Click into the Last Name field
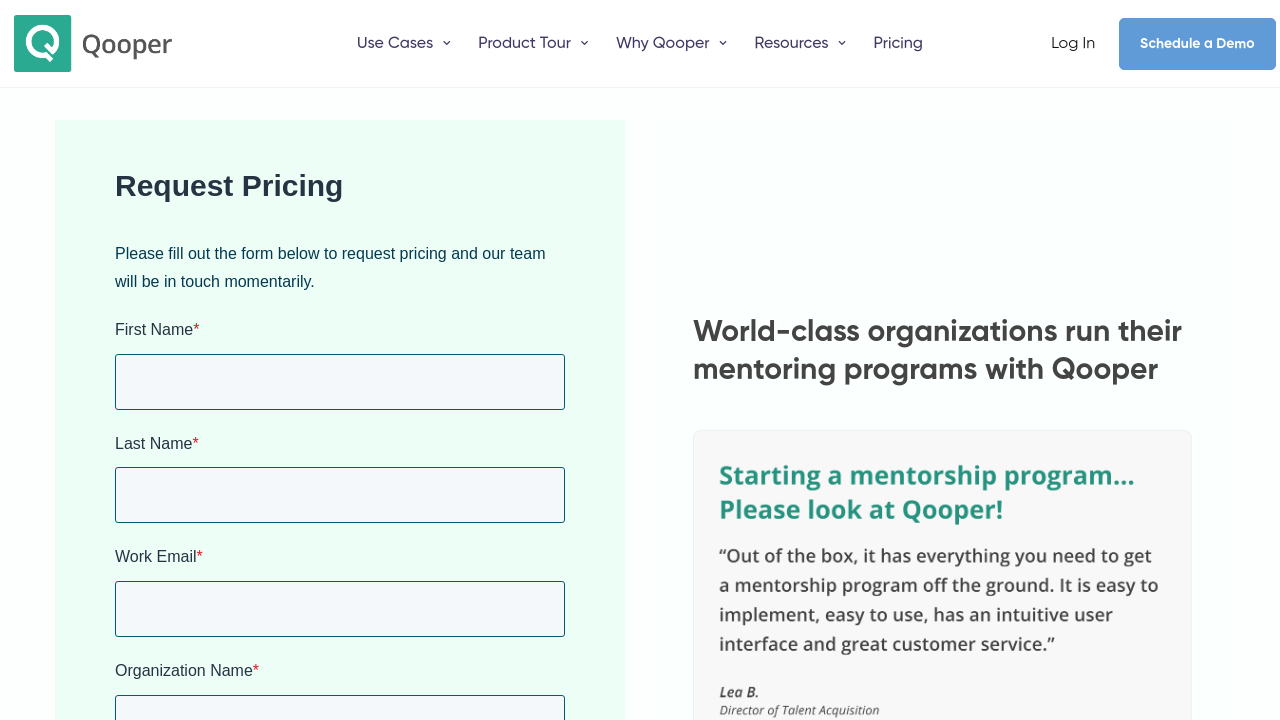 pos(340,495)
